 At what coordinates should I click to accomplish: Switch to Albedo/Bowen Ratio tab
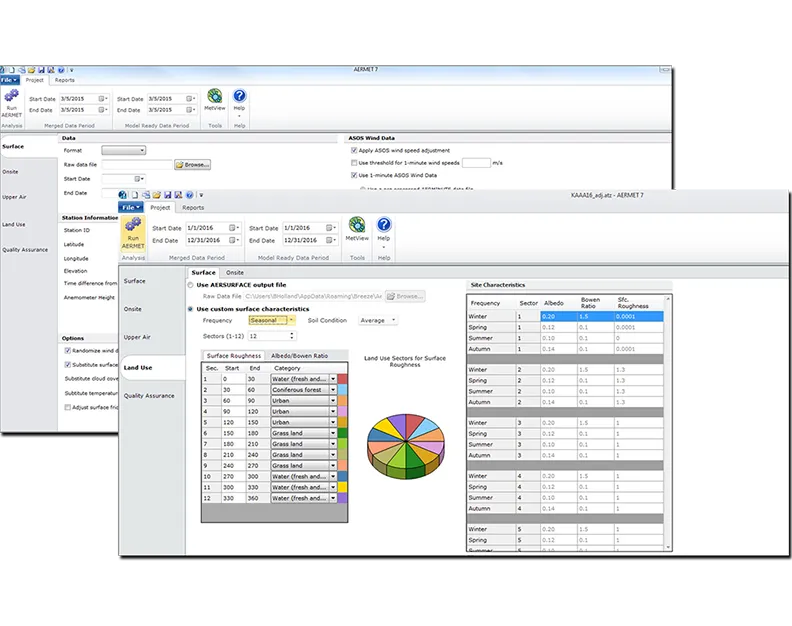(x=299, y=356)
